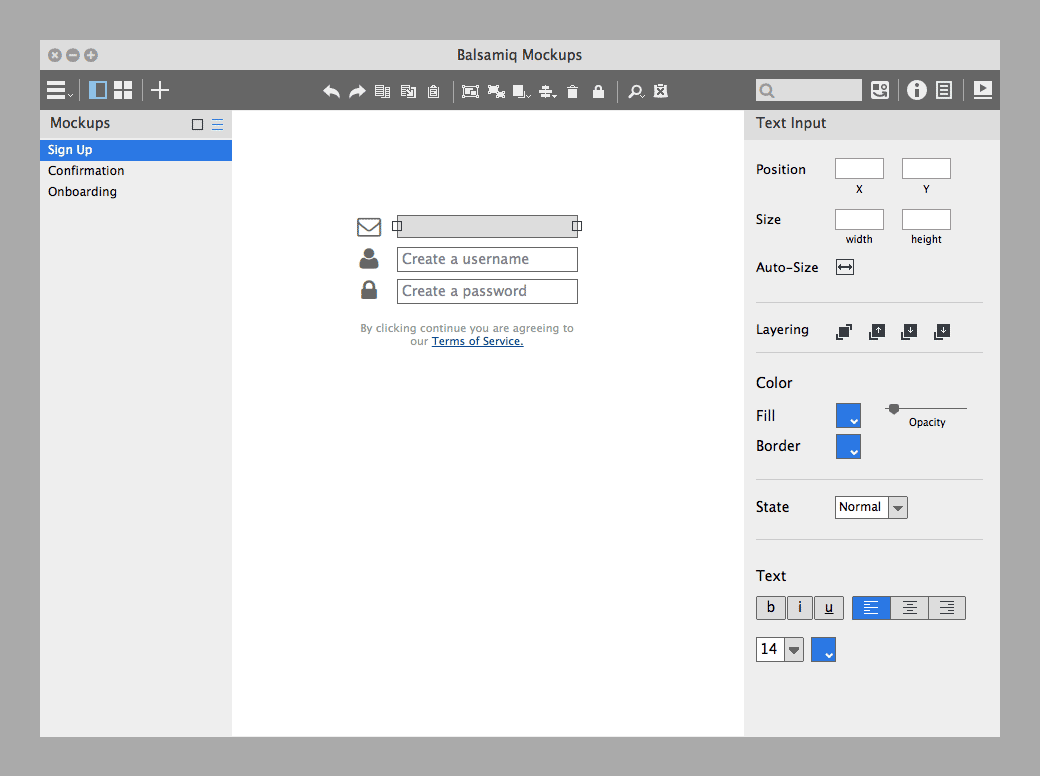Viewport: 1040px width, 776px height.
Task: Lock the selected control
Action: click(598, 91)
